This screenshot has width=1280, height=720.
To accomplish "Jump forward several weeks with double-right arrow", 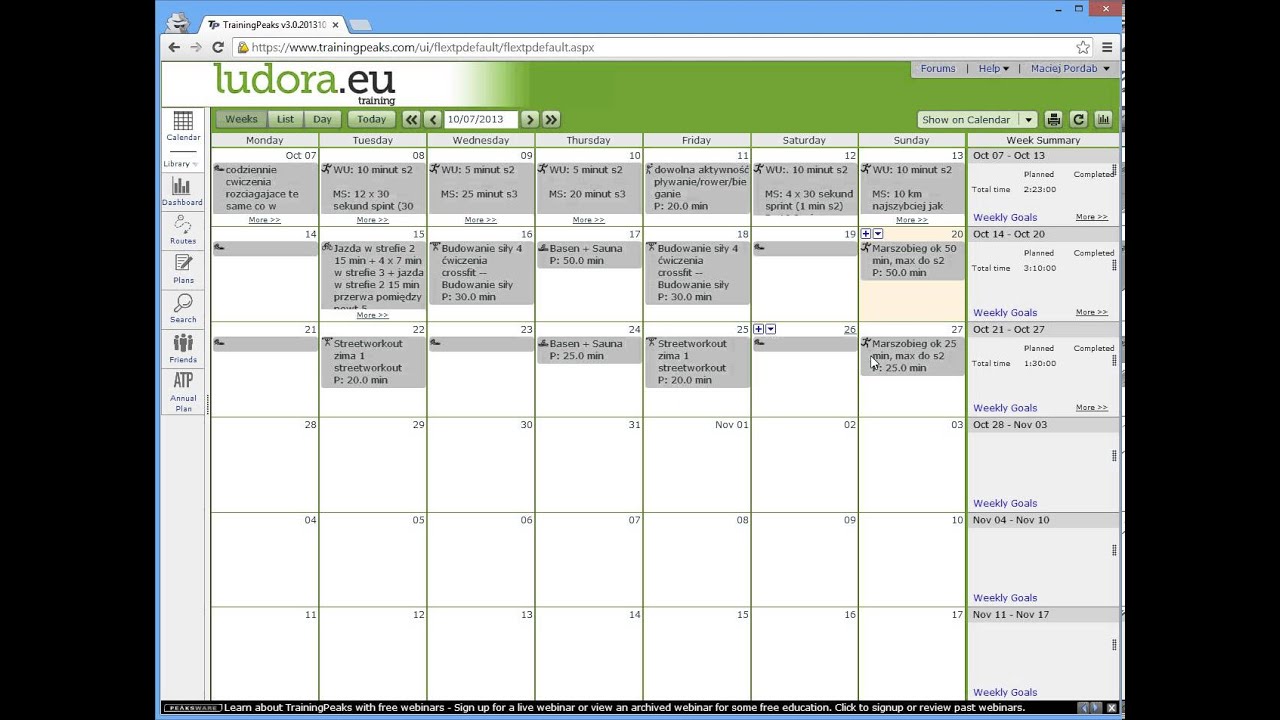I will pyautogui.click(x=551, y=119).
